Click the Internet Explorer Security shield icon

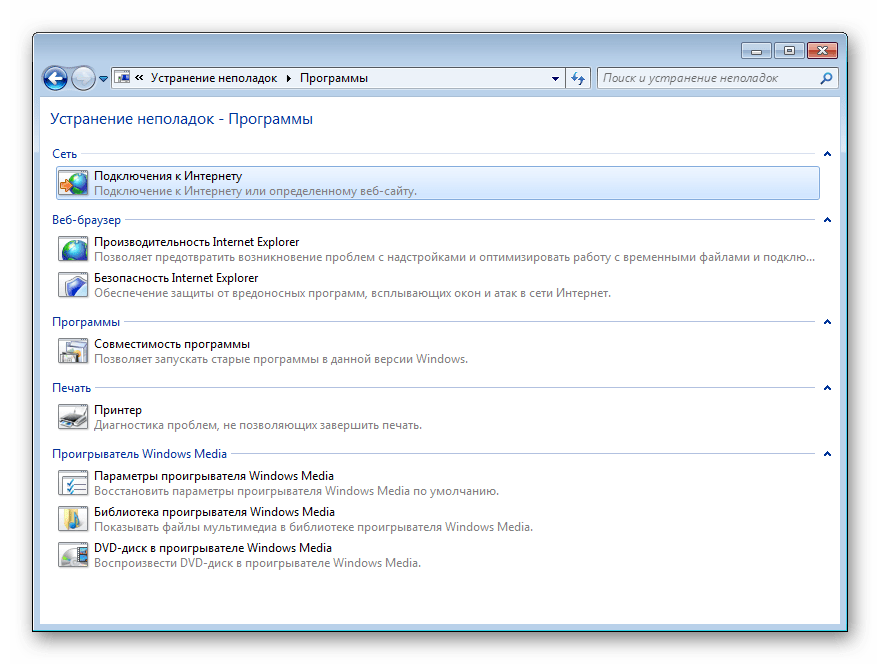(x=73, y=285)
